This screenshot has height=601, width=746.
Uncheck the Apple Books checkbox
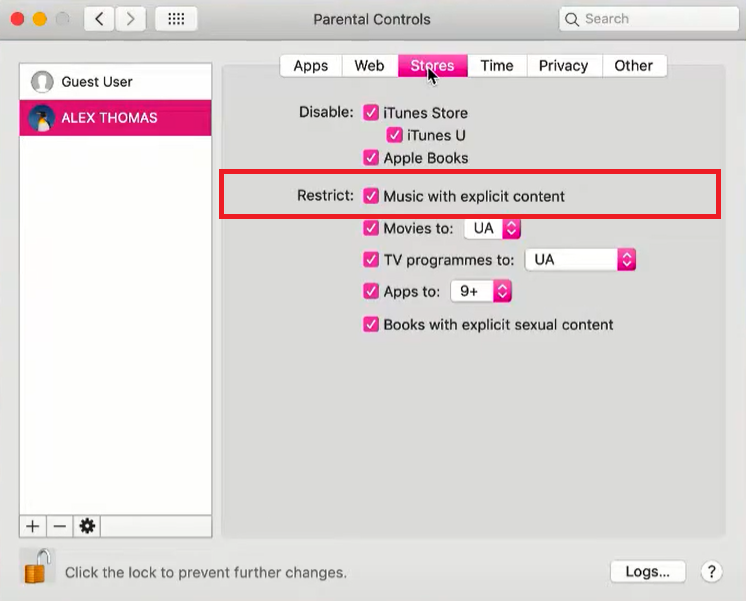click(x=371, y=158)
